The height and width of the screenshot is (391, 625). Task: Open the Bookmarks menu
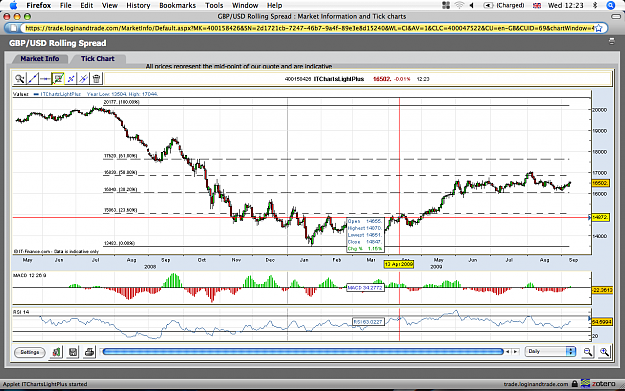tap(177, 5)
